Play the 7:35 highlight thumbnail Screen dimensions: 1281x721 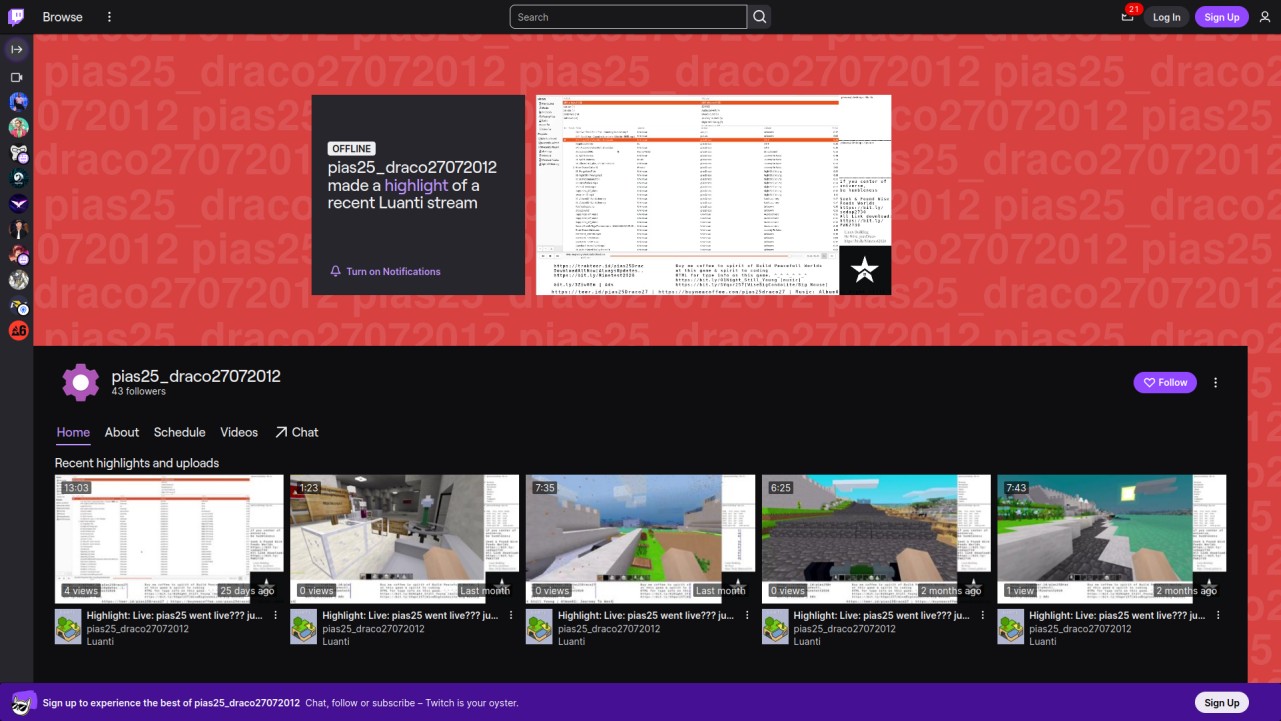click(640, 539)
